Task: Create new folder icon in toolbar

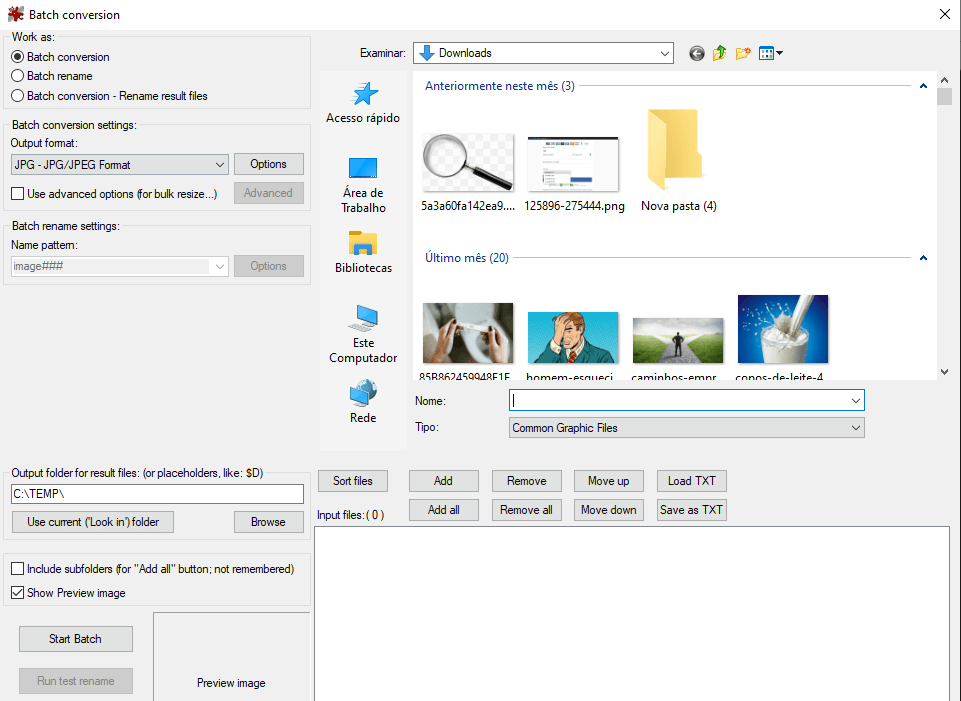Action: [x=743, y=54]
